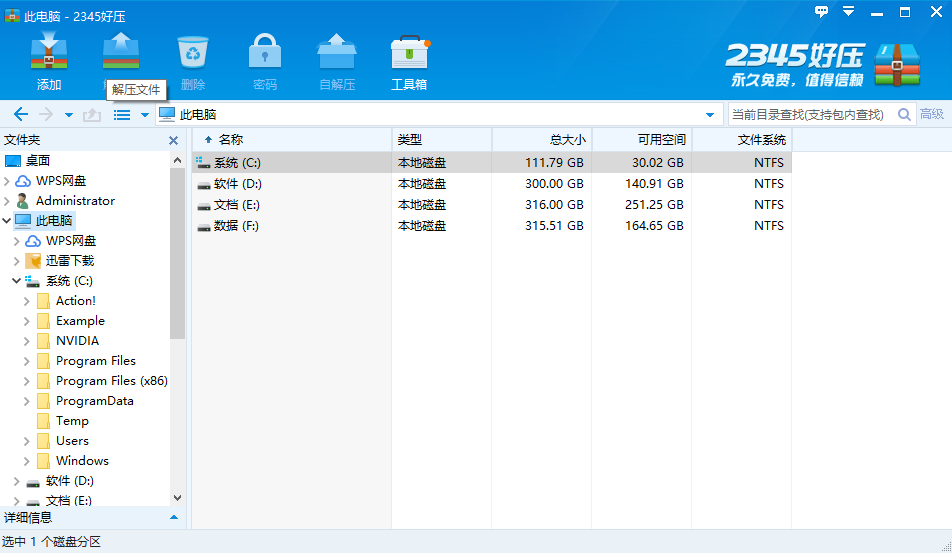Expand top-level WPS网盘 tree node
Viewport: 952px width, 553px height.
coord(7,181)
